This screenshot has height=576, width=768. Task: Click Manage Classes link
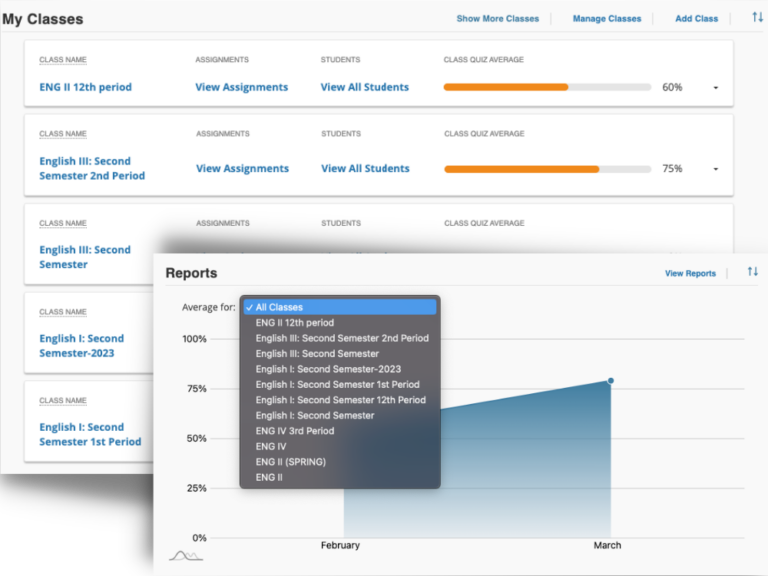click(x=607, y=19)
